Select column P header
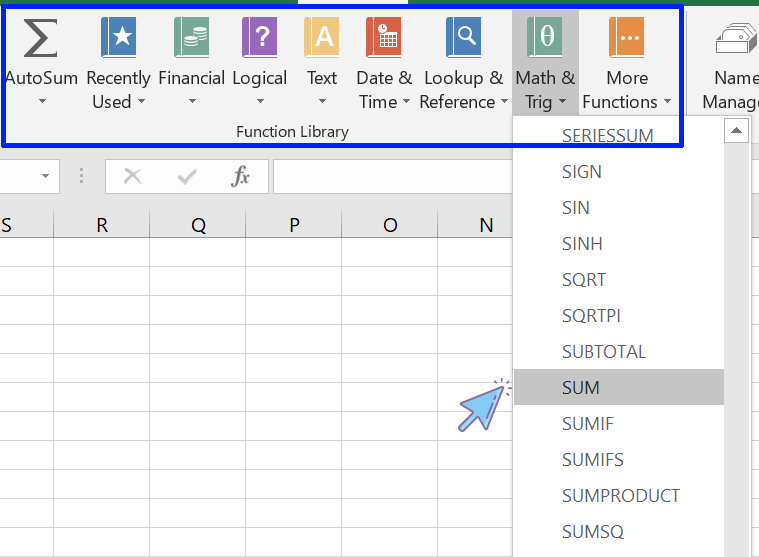This screenshot has height=557, width=759. (294, 225)
